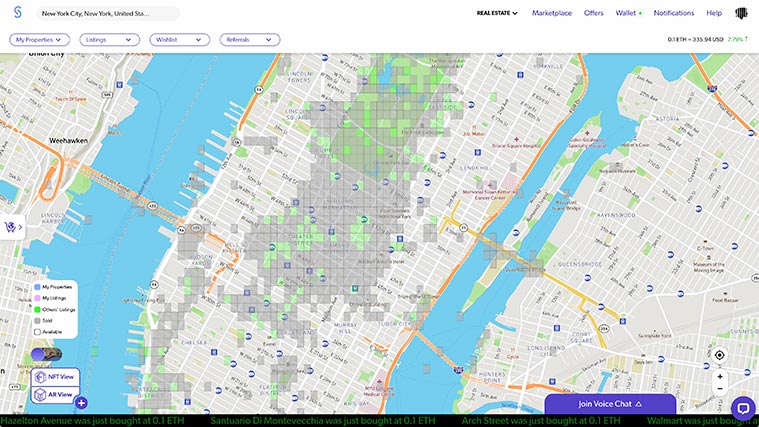Image resolution: width=759 pixels, height=427 pixels.
Task: Click the Lincoln Harbor map label
Action: click(x=53, y=218)
